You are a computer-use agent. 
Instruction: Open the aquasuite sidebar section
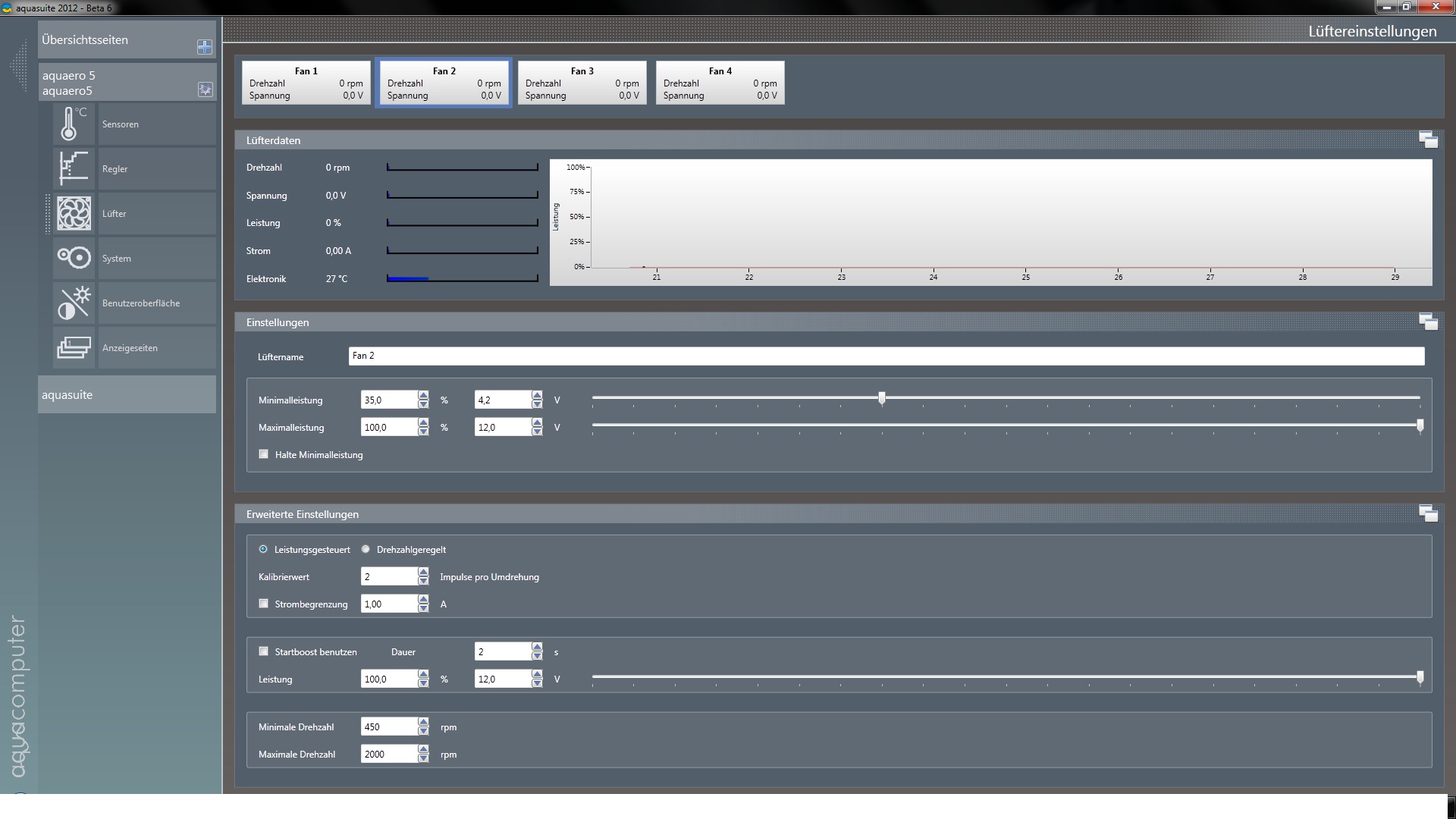[x=127, y=394]
